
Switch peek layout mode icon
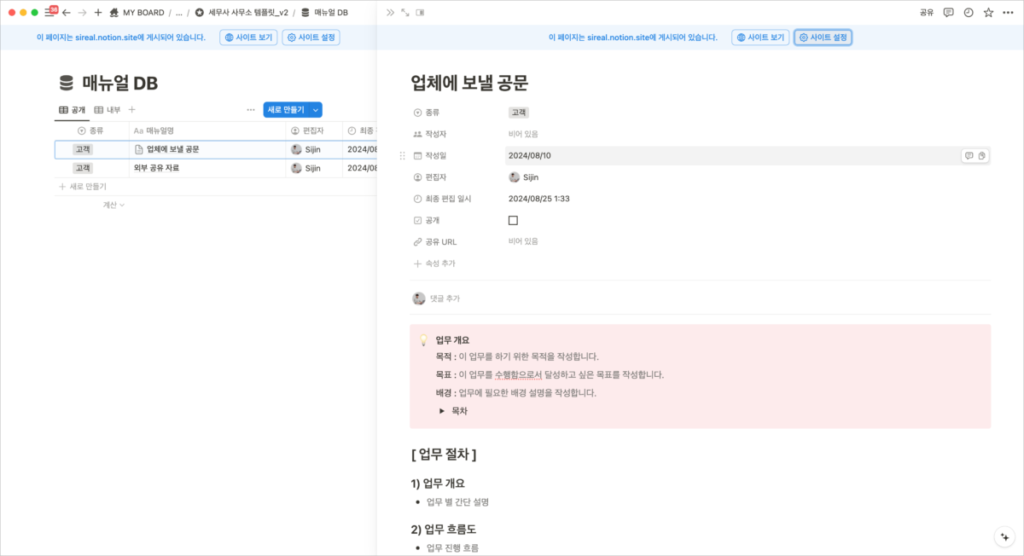pyautogui.click(x=421, y=12)
